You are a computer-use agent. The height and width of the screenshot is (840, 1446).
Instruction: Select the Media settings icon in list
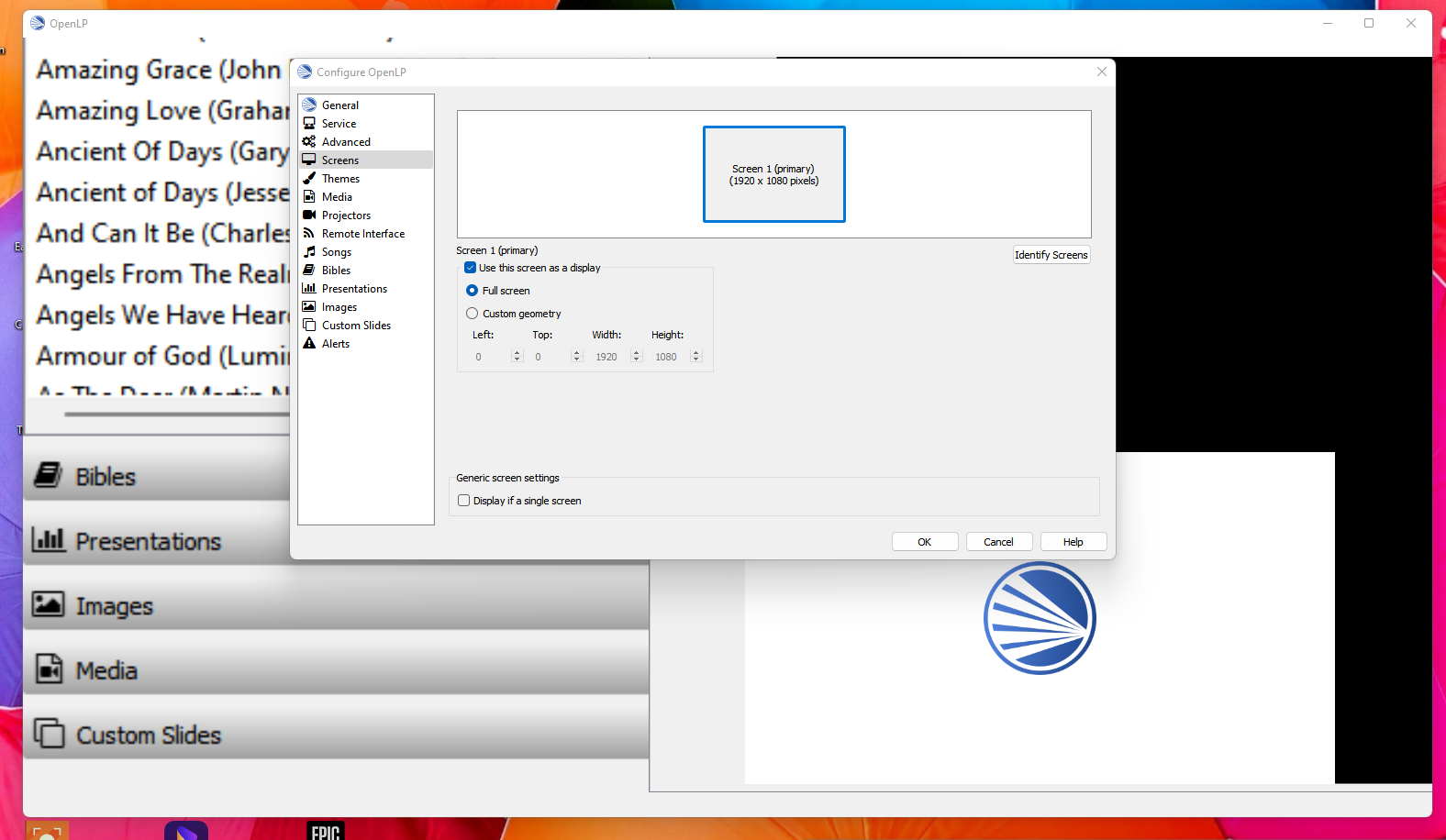pyautogui.click(x=309, y=196)
